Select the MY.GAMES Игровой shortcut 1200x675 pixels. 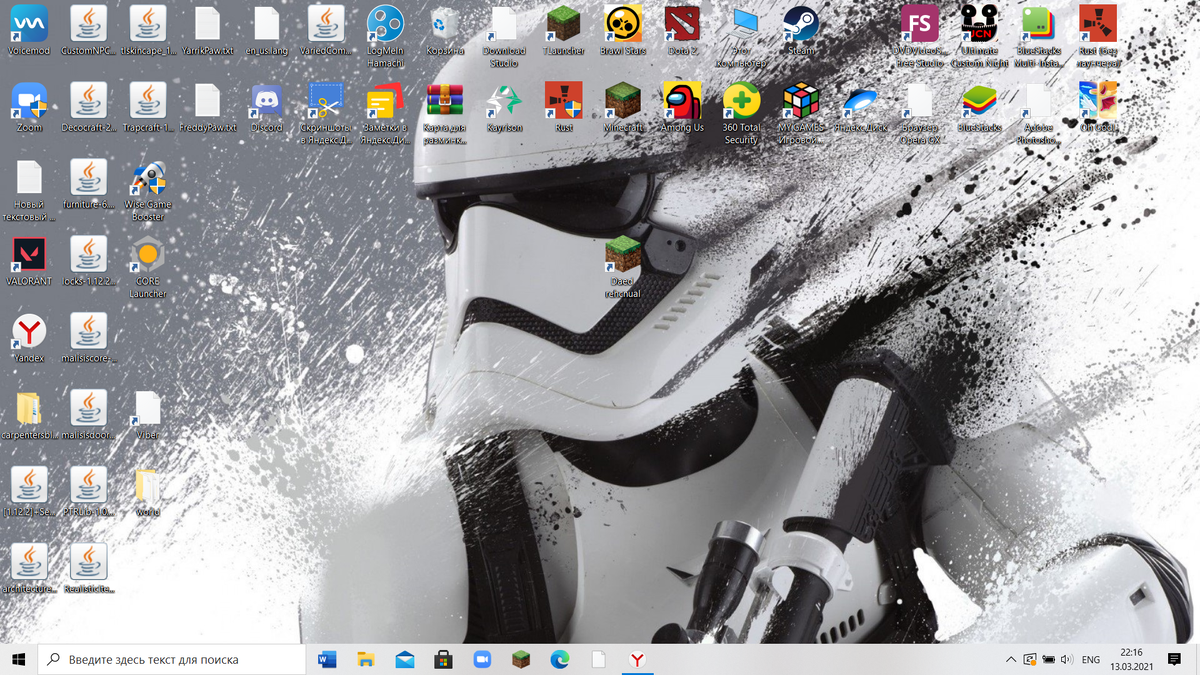(801, 113)
